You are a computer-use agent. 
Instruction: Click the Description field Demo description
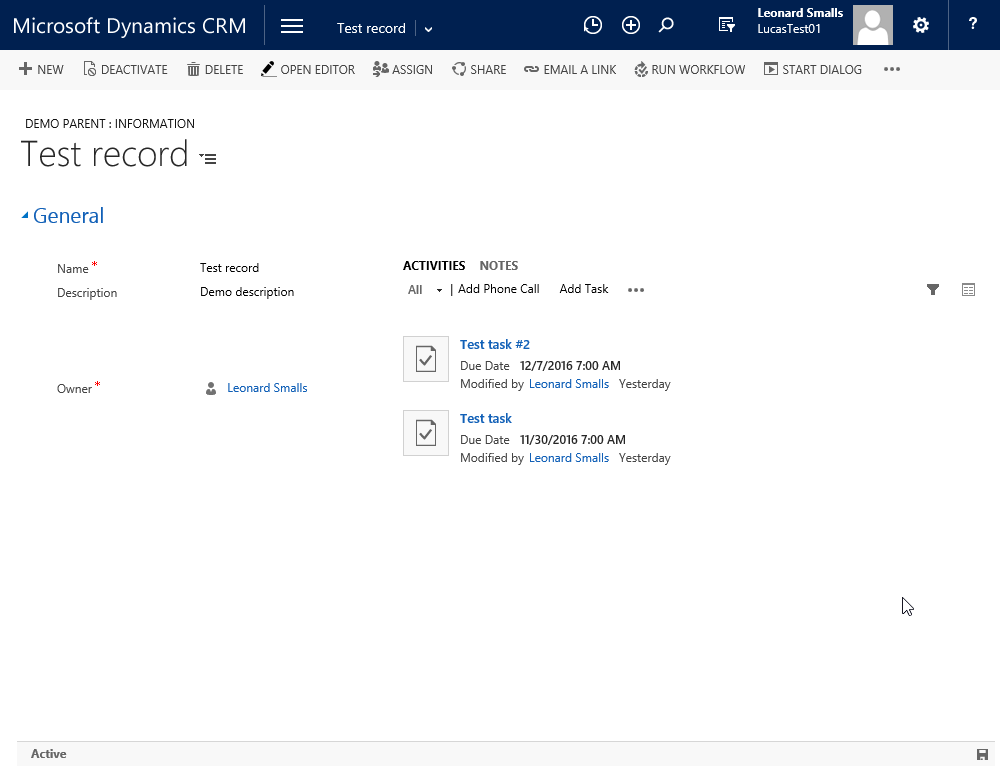247,292
